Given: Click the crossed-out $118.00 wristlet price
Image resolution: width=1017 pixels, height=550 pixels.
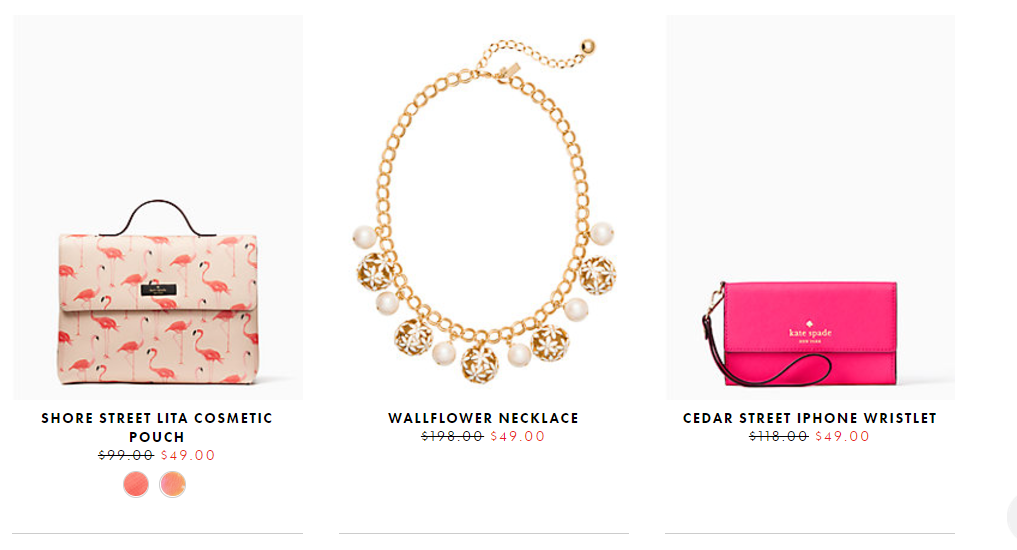Looking at the screenshot, I should pyautogui.click(x=778, y=436).
